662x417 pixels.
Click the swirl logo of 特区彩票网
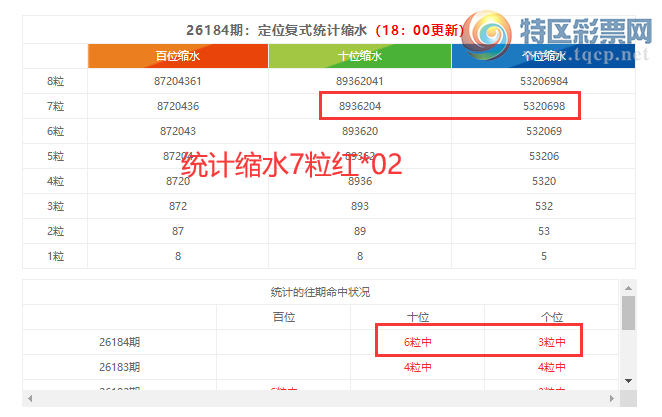pyautogui.click(x=487, y=35)
